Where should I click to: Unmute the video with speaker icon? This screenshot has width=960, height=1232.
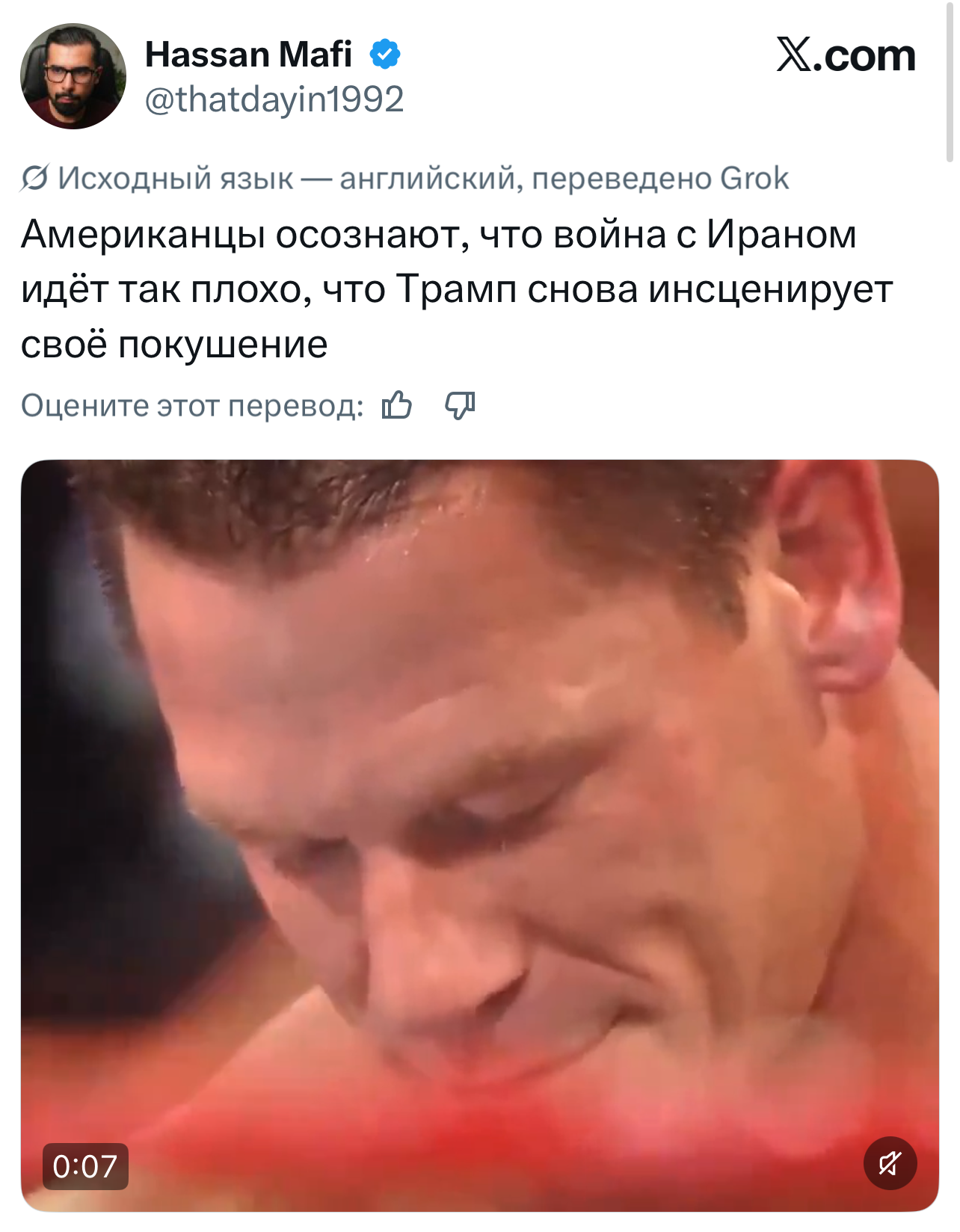click(x=890, y=1163)
